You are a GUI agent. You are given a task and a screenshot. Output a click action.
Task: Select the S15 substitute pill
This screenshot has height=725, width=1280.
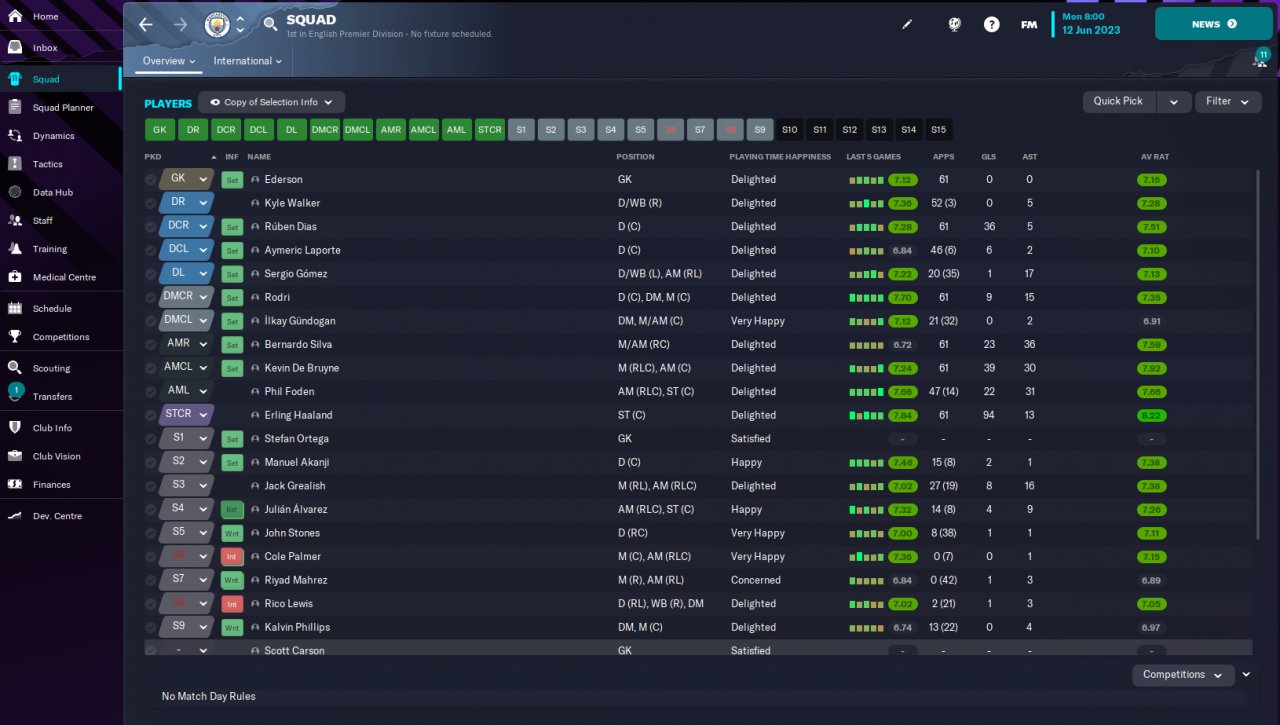(938, 130)
